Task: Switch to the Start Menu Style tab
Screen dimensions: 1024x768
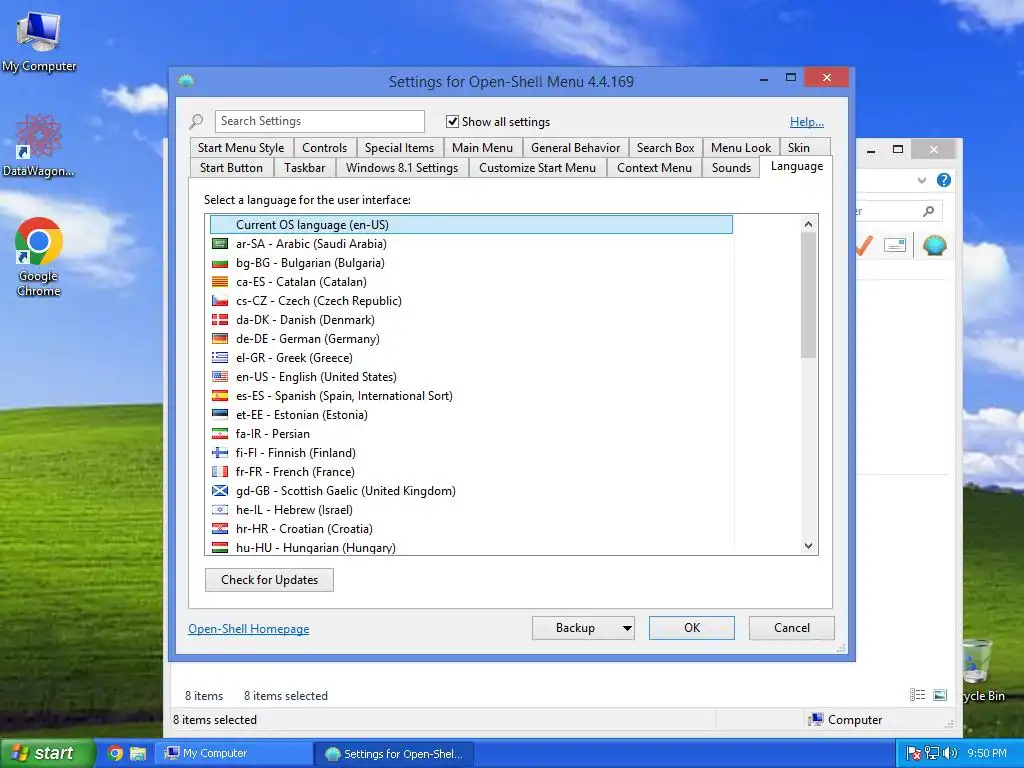Action: click(241, 148)
